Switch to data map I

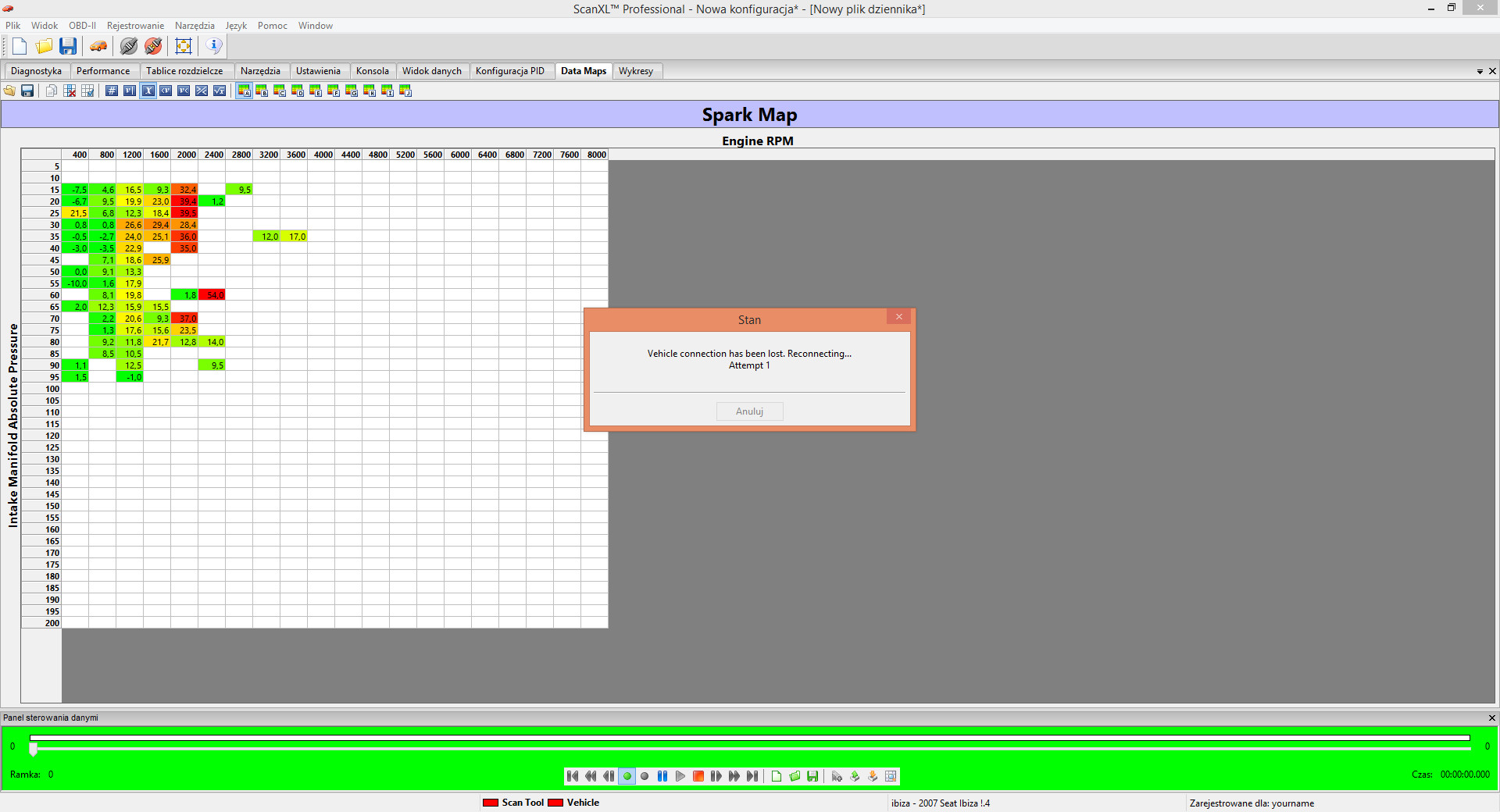[x=387, y=91]
